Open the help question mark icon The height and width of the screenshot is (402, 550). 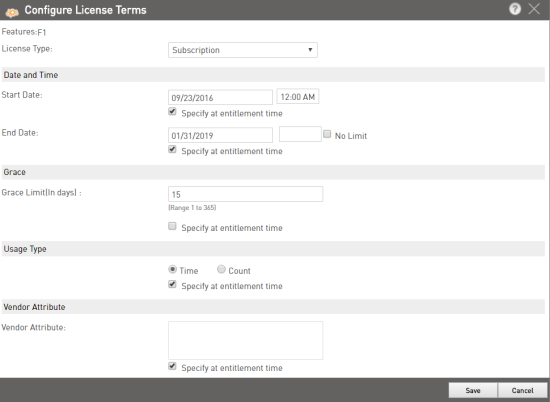pyautogui.click(x=515, y=9)
